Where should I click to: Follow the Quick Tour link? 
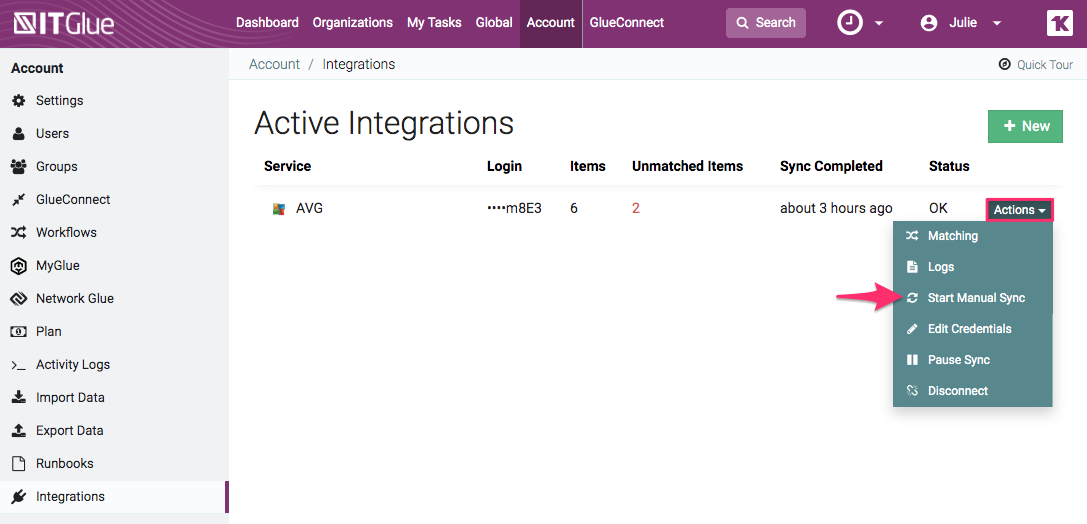tap(1036, 64)
